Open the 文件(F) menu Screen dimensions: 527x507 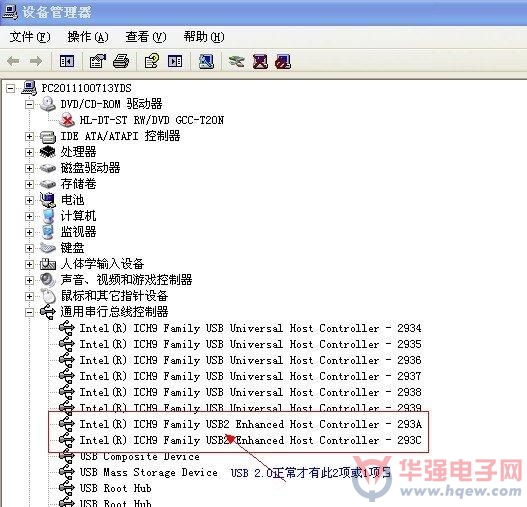(x=30, y=37)
